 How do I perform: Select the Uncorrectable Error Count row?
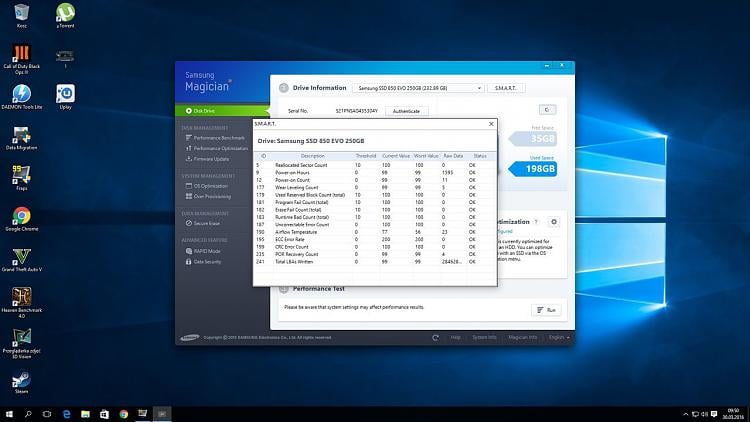tap(375, 224)
